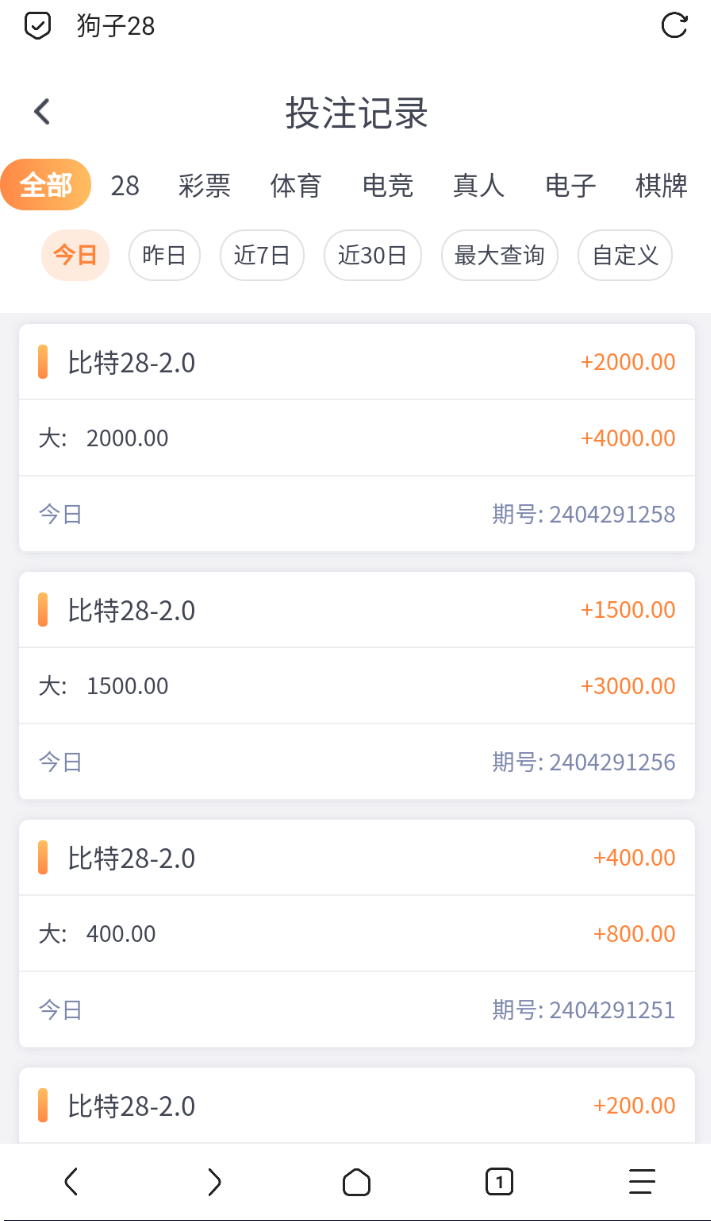Select the 全部 category tab

click(x=46, y=186)
